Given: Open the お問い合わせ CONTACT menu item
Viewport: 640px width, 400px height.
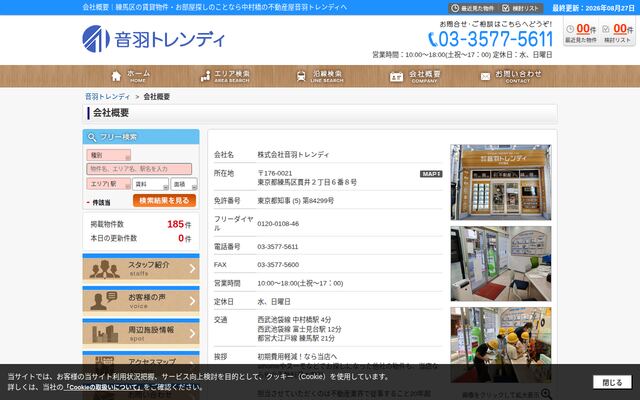Looking at the screenshot, I should click(x=511, y=76).
